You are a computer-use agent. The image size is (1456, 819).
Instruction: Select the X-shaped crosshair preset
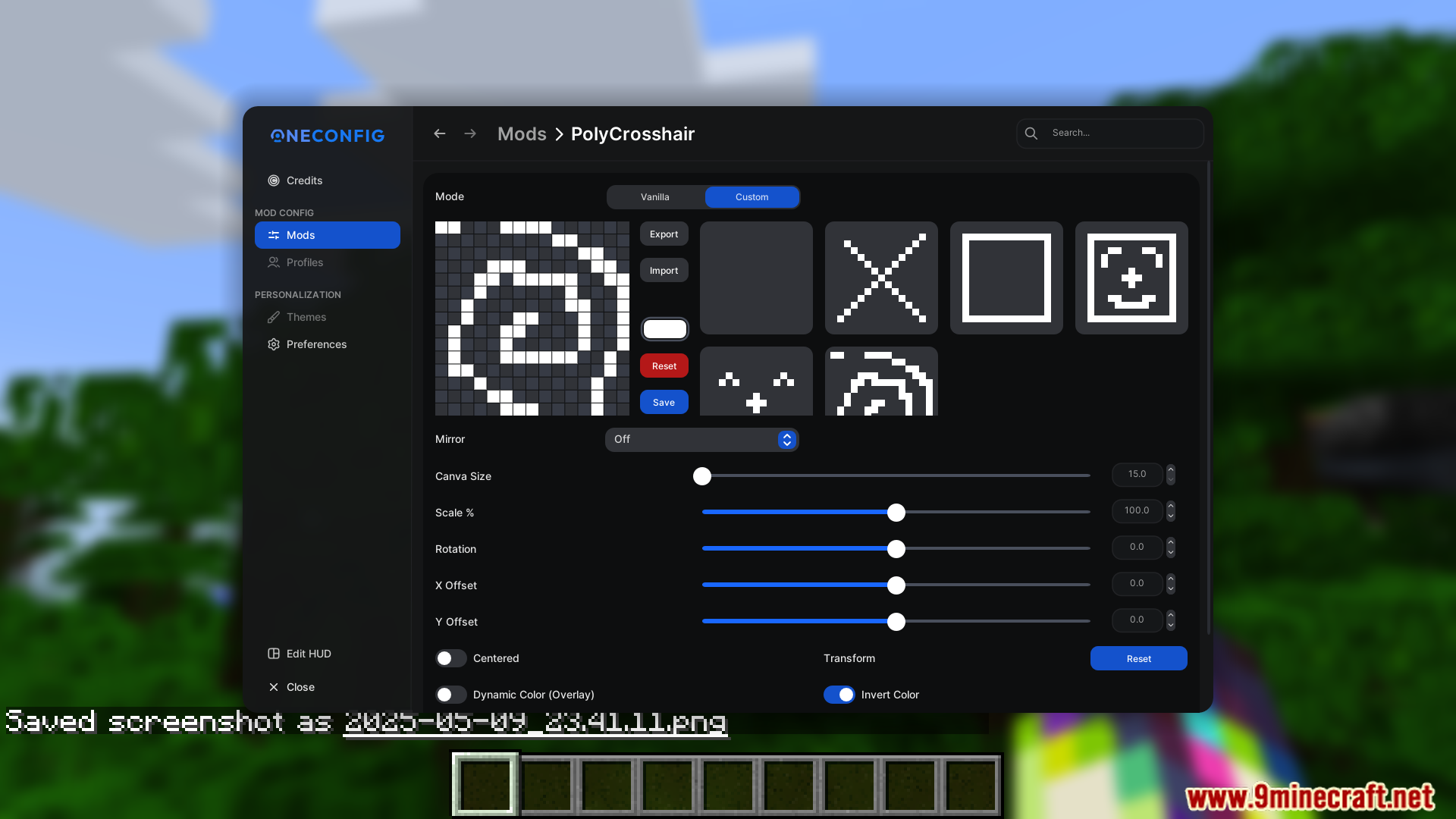(x=881, y=278)
